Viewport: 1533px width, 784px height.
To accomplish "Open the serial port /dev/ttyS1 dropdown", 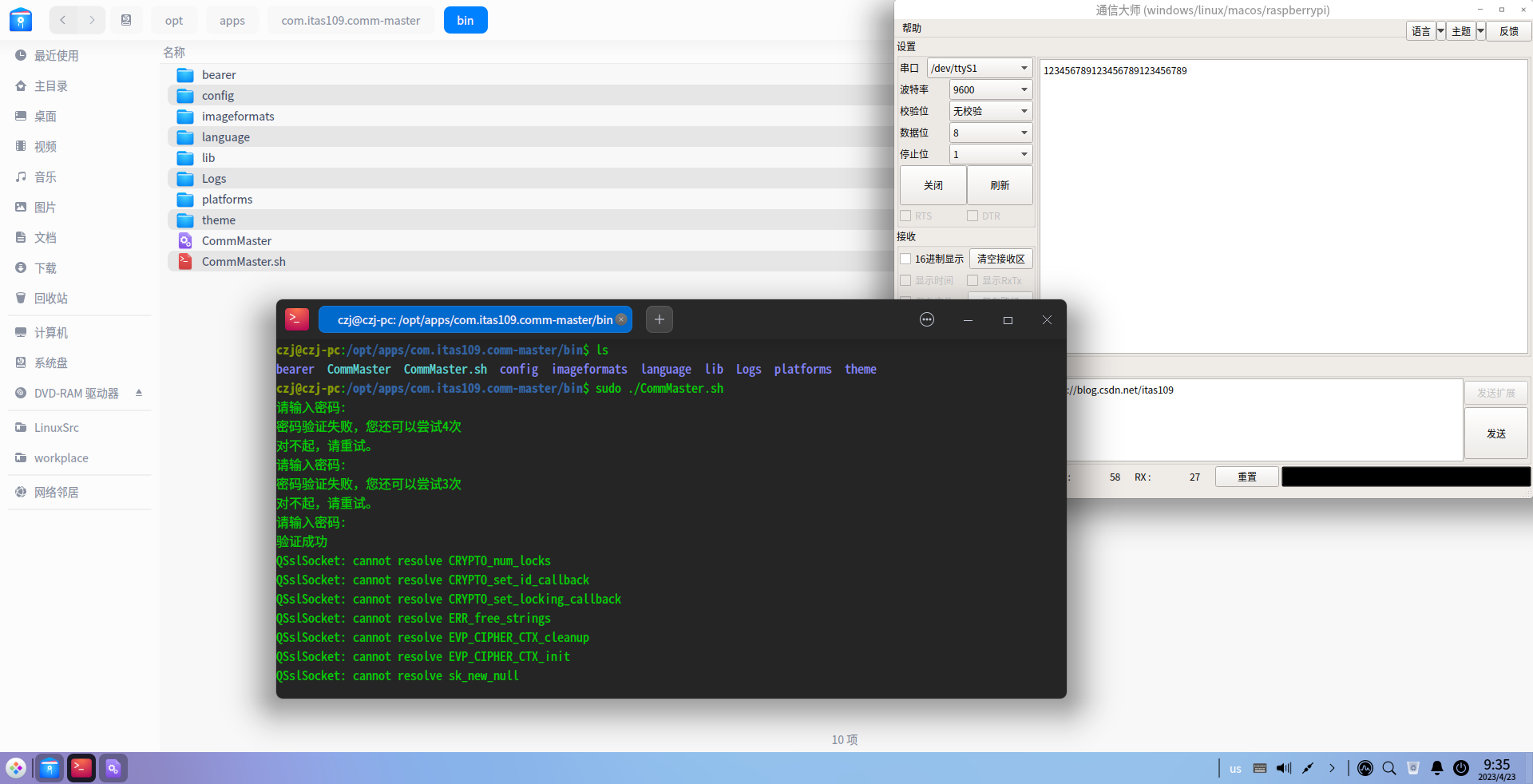I will point(980,68).
